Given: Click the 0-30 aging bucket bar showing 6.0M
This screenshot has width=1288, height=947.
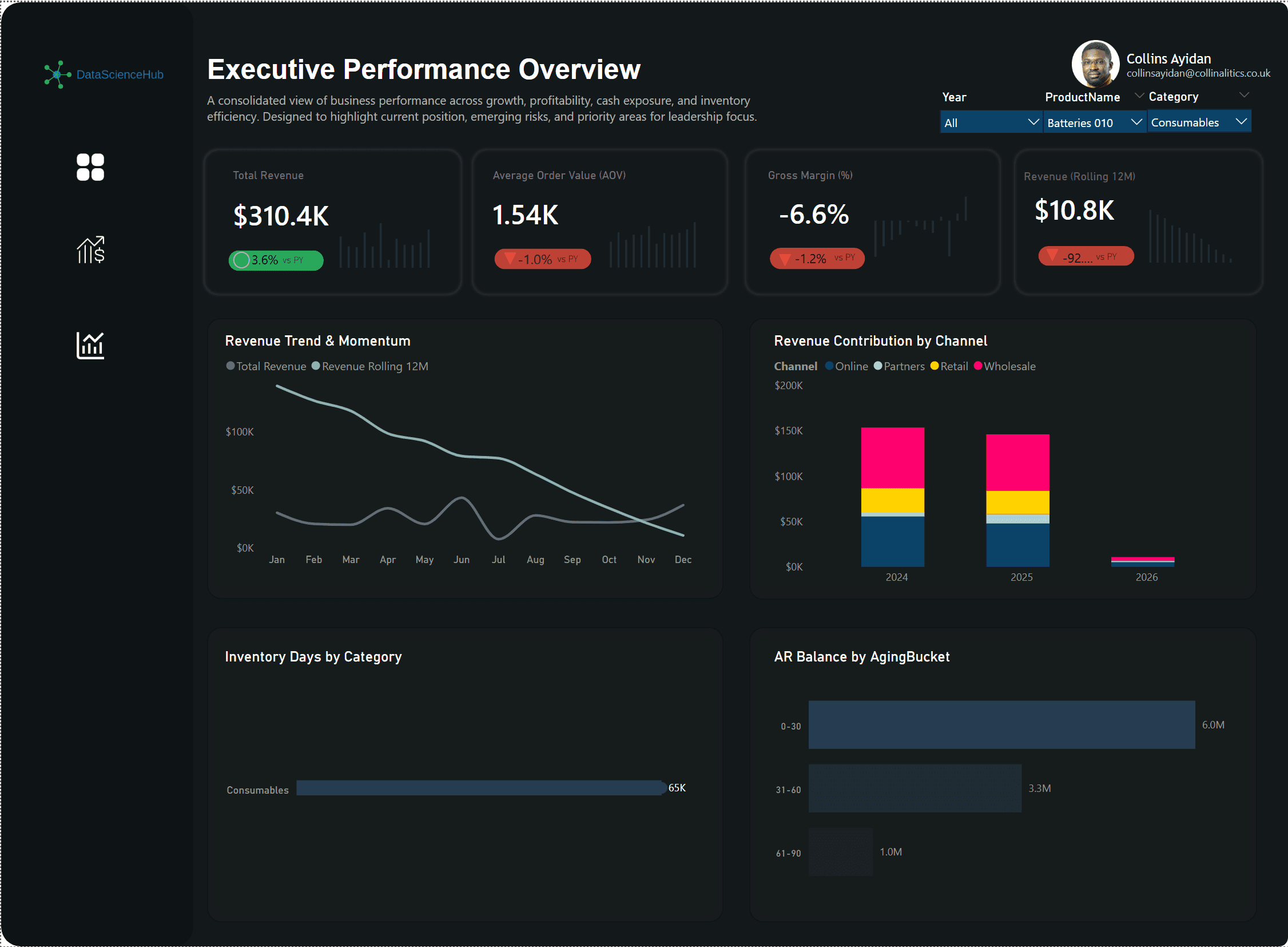Looking at the screenshot, I should pos(1001,724).
